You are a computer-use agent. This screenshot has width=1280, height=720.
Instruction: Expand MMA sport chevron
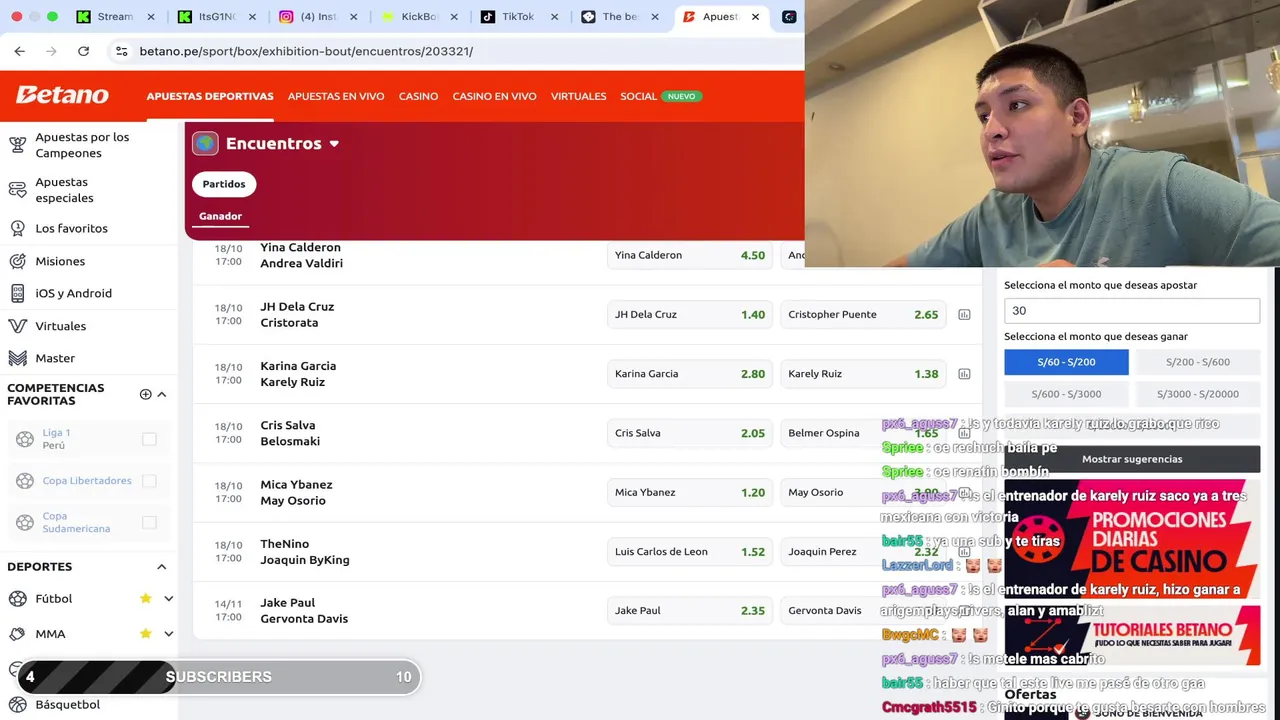tap(168, 633)
